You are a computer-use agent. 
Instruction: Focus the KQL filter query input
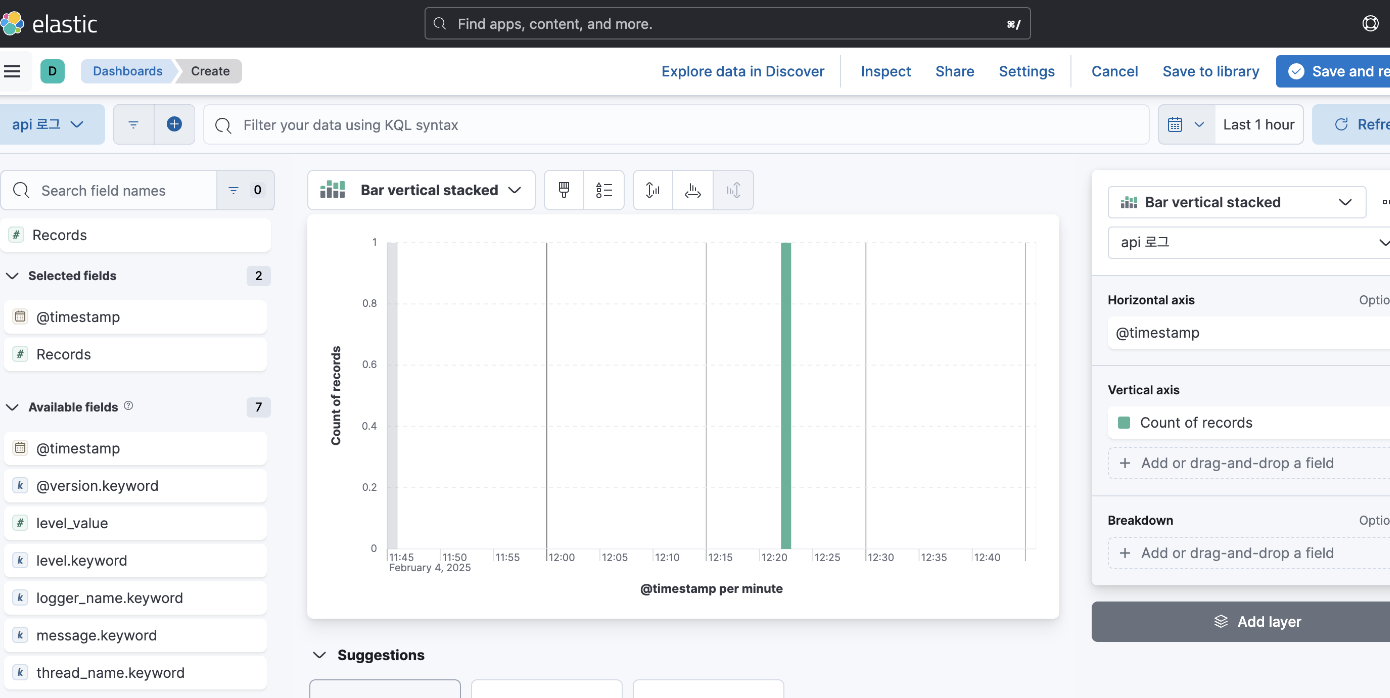pyautogui.click(x=677, y=125)
